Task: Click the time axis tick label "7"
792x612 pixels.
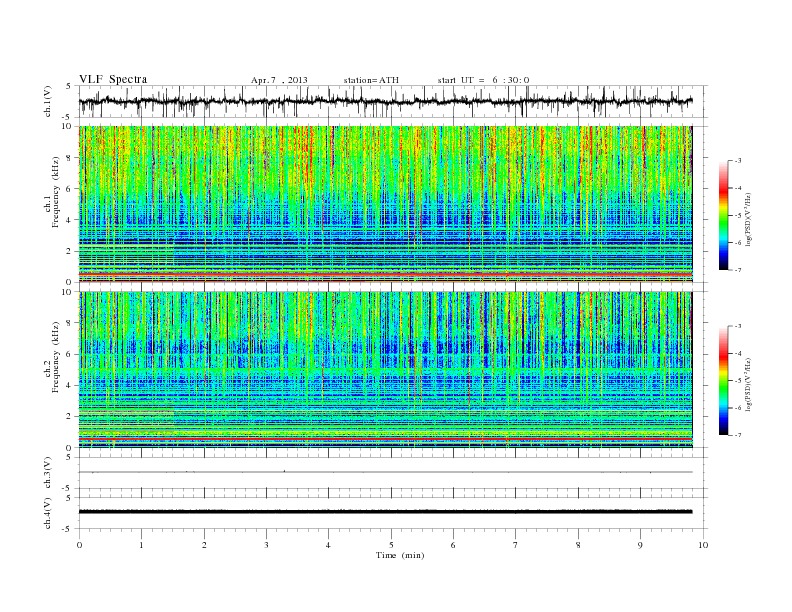Action: pyautogui.click(x=516, y=545)
